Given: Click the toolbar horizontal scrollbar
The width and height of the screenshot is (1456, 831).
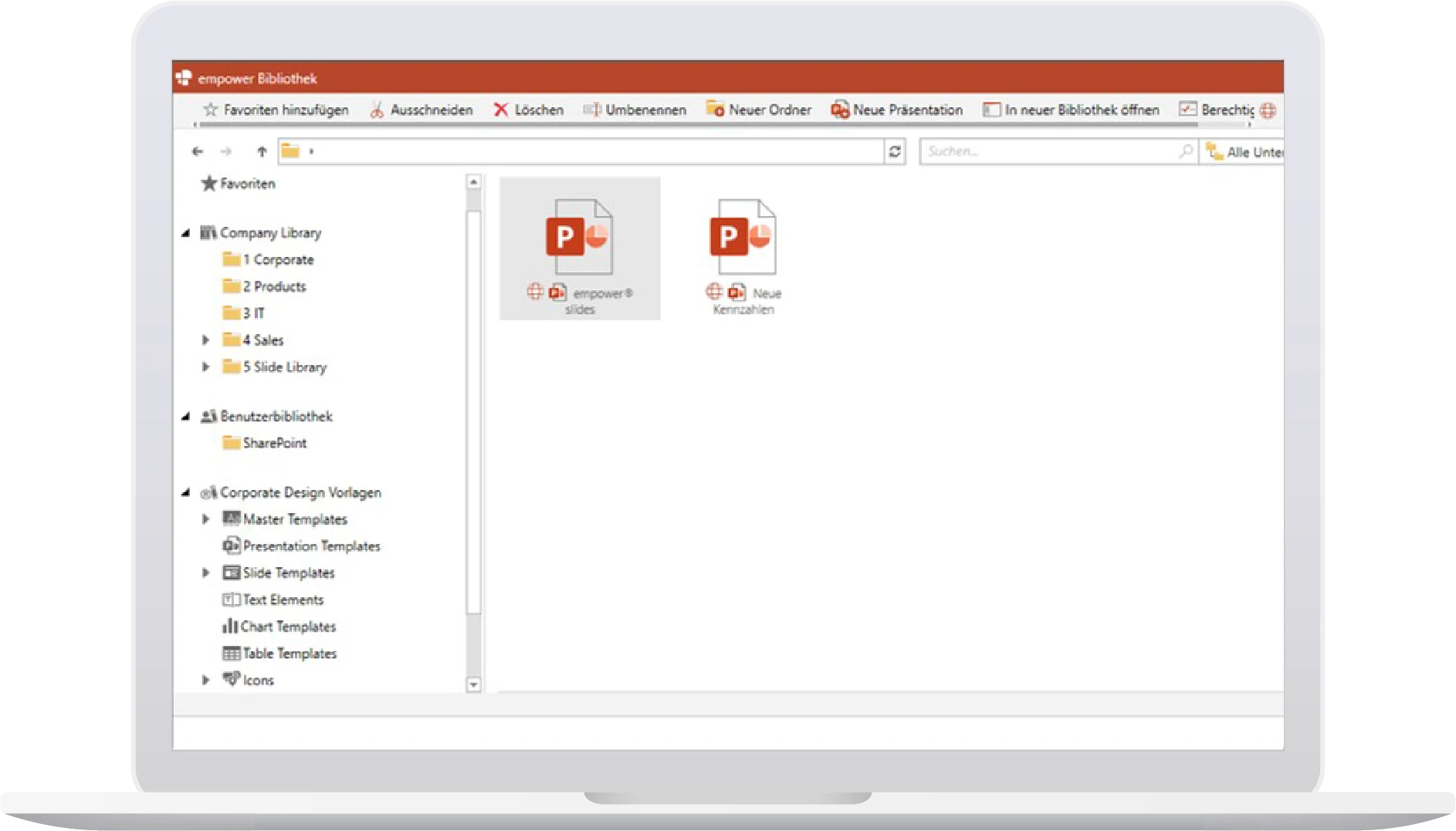Looking at the screenshot, I should point(699,124).
